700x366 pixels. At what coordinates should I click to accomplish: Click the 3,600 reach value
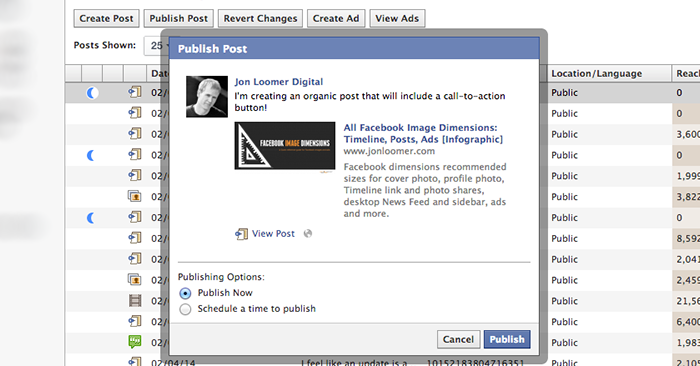click(688, 134)
